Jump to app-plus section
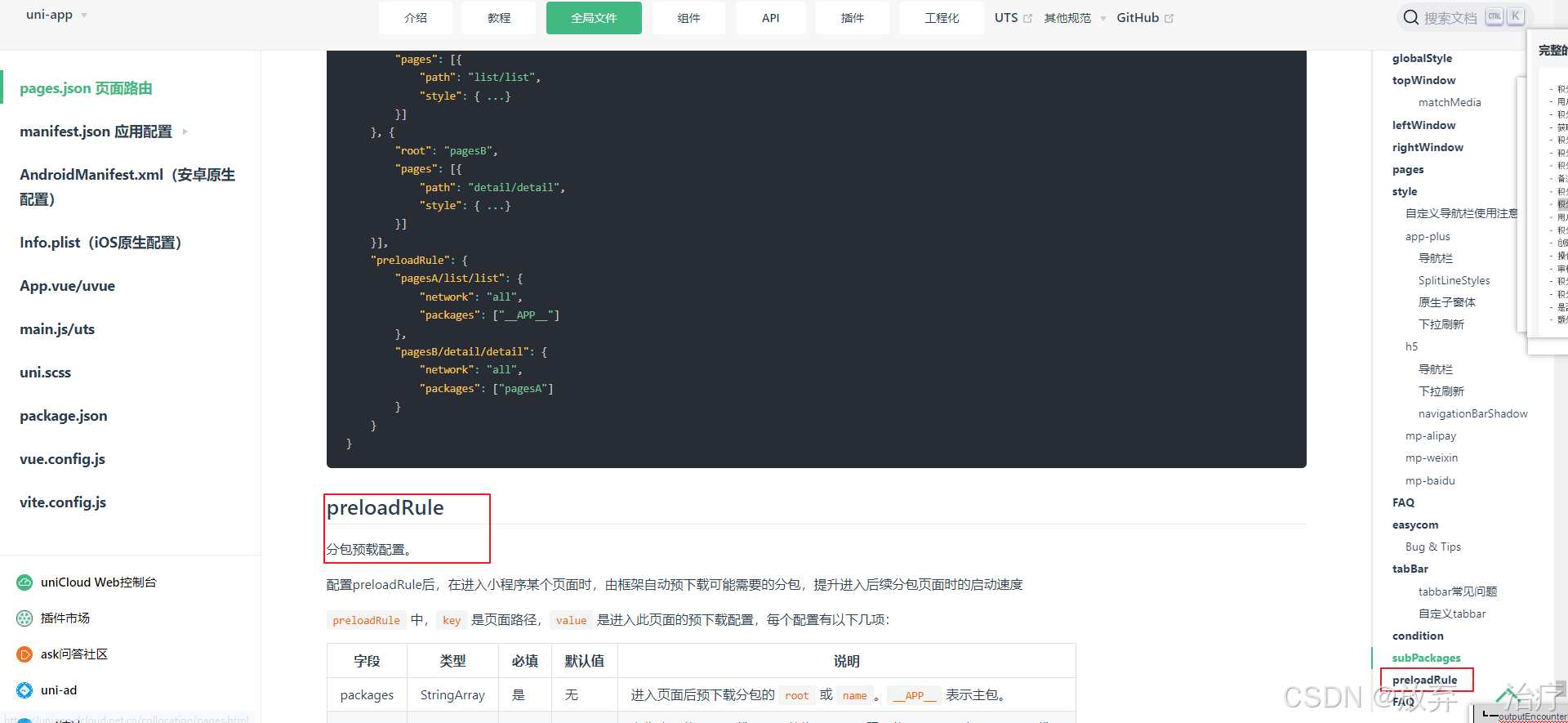Image resolution: width=1568 pixels, height=723 pixels. coord(1428,236)
